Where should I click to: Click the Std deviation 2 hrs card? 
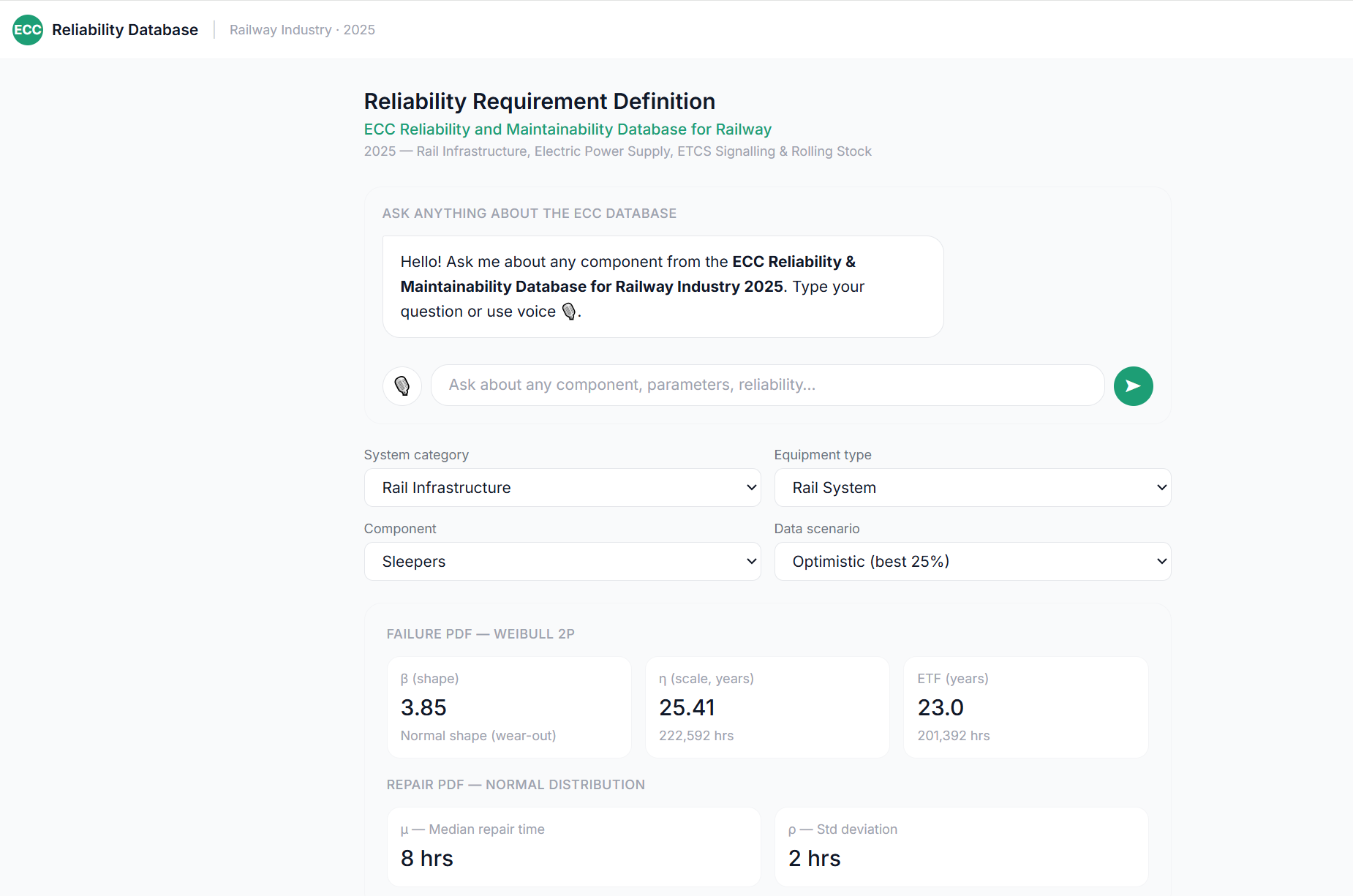point(961,847)
